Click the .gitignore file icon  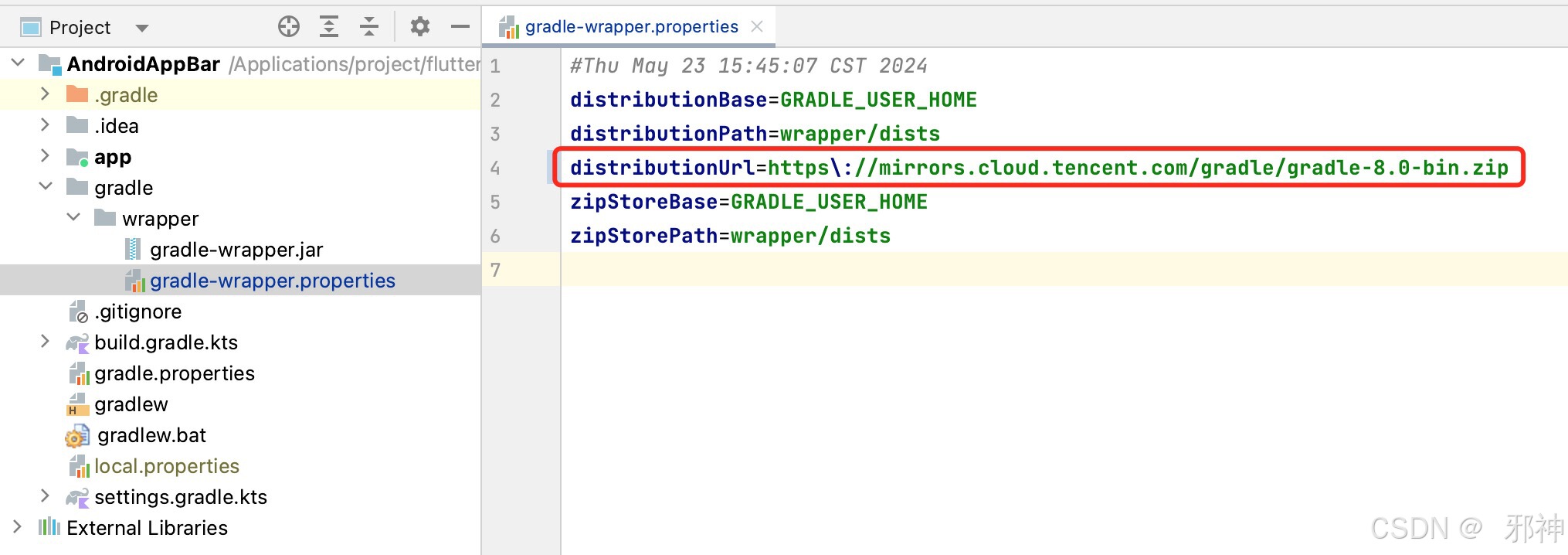(x=78, y=312)
